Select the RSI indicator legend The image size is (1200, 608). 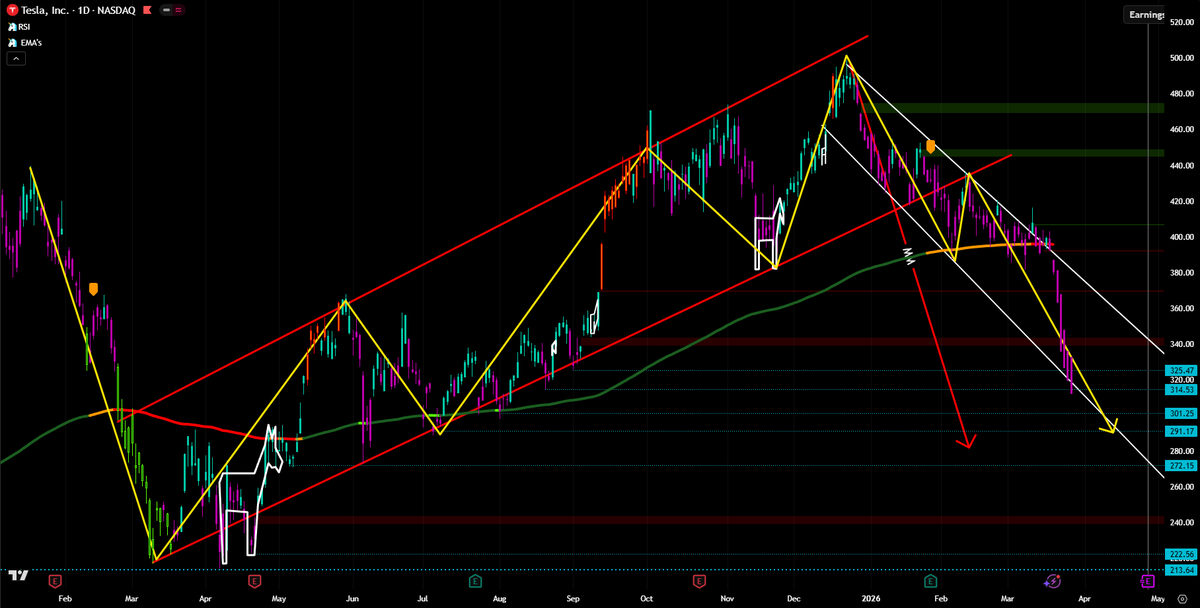point(25,27)
